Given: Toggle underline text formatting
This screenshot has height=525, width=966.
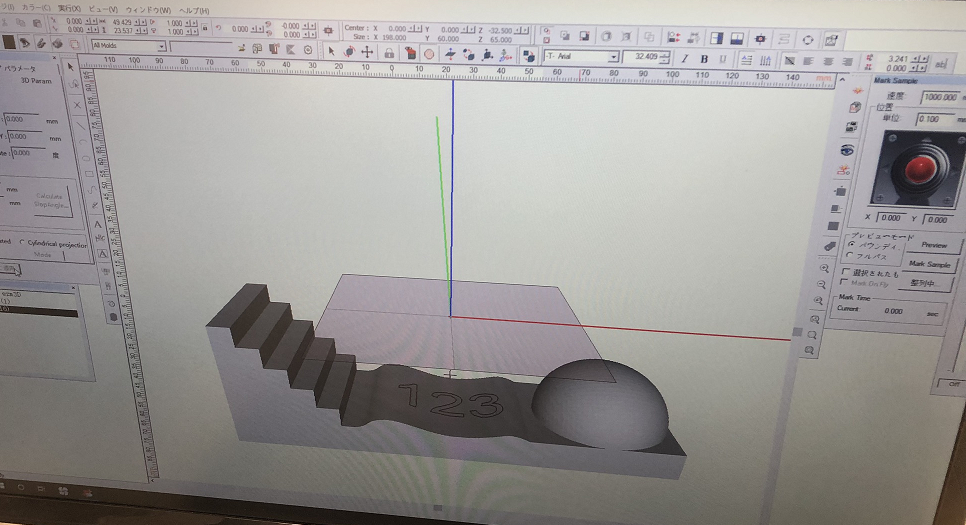Looking at the screenshot, I should point(723,59).
